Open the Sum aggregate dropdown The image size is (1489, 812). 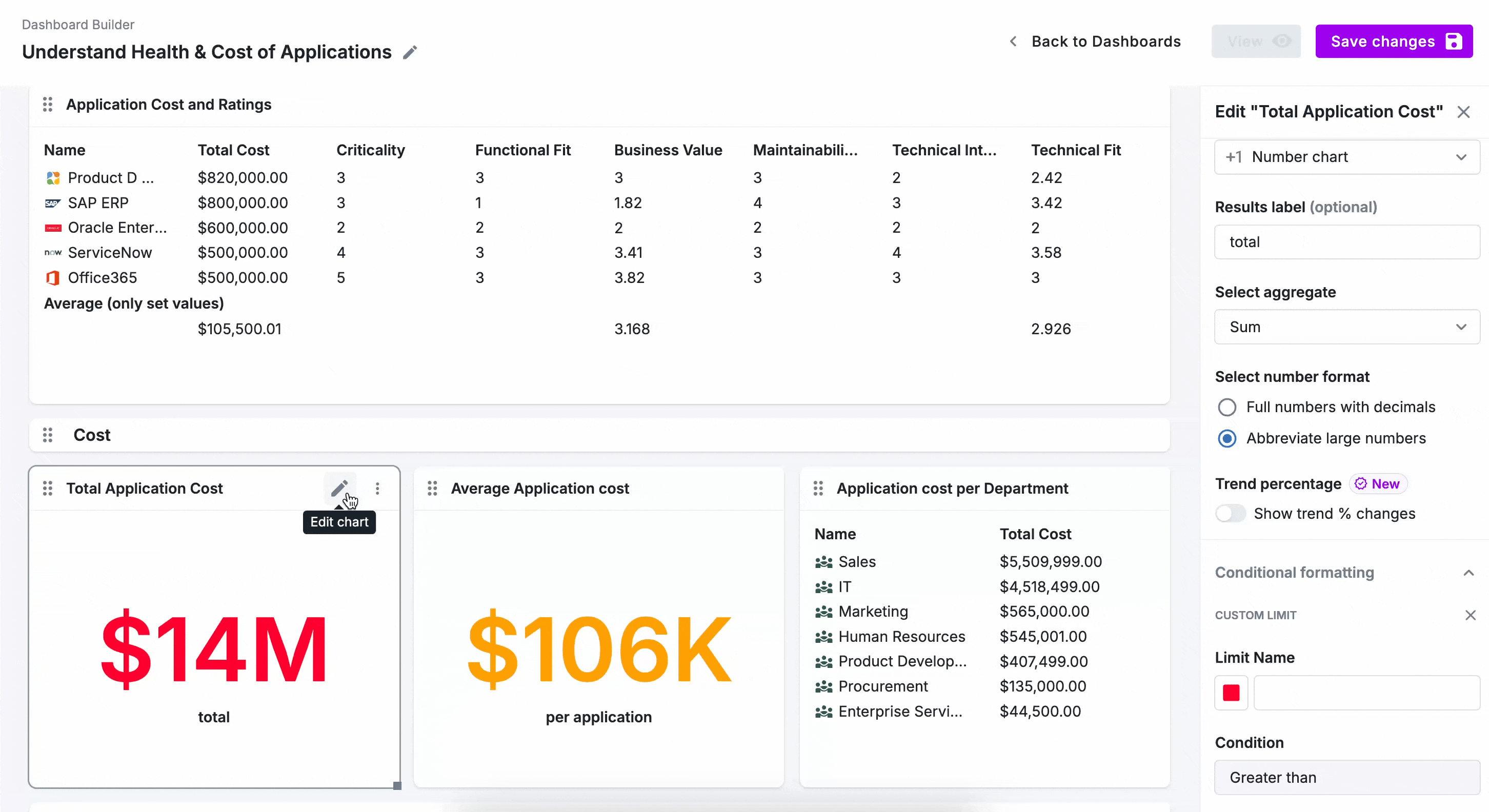pos(1347,327)
